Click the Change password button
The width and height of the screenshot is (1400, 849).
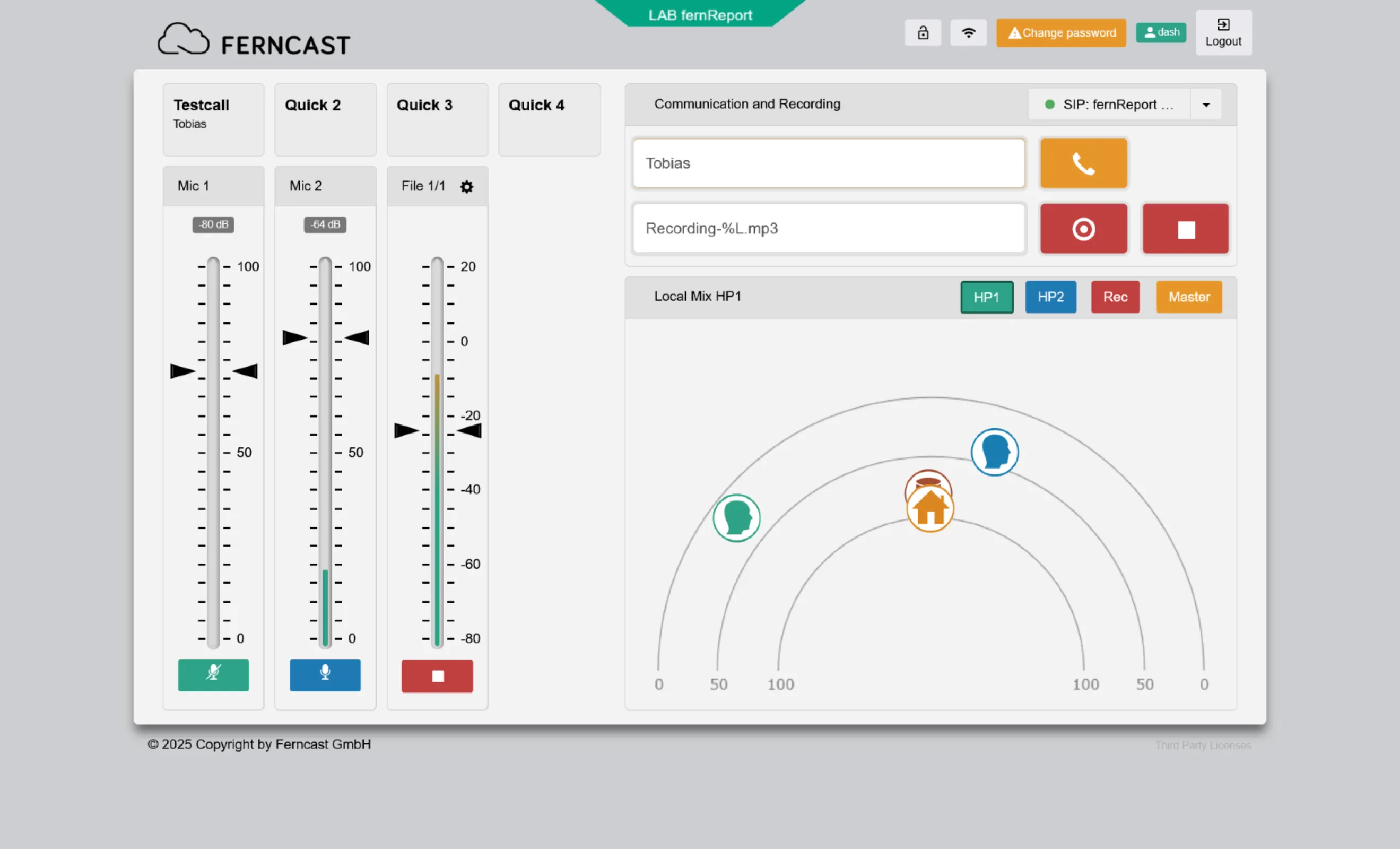(x=1061, y=33)
